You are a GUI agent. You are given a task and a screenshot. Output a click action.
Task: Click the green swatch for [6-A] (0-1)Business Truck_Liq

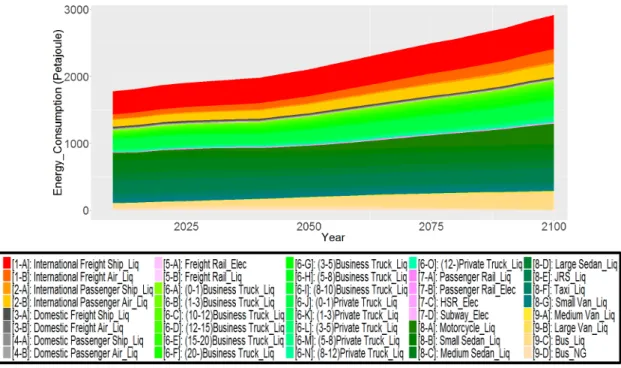click(x=158, y=289)
